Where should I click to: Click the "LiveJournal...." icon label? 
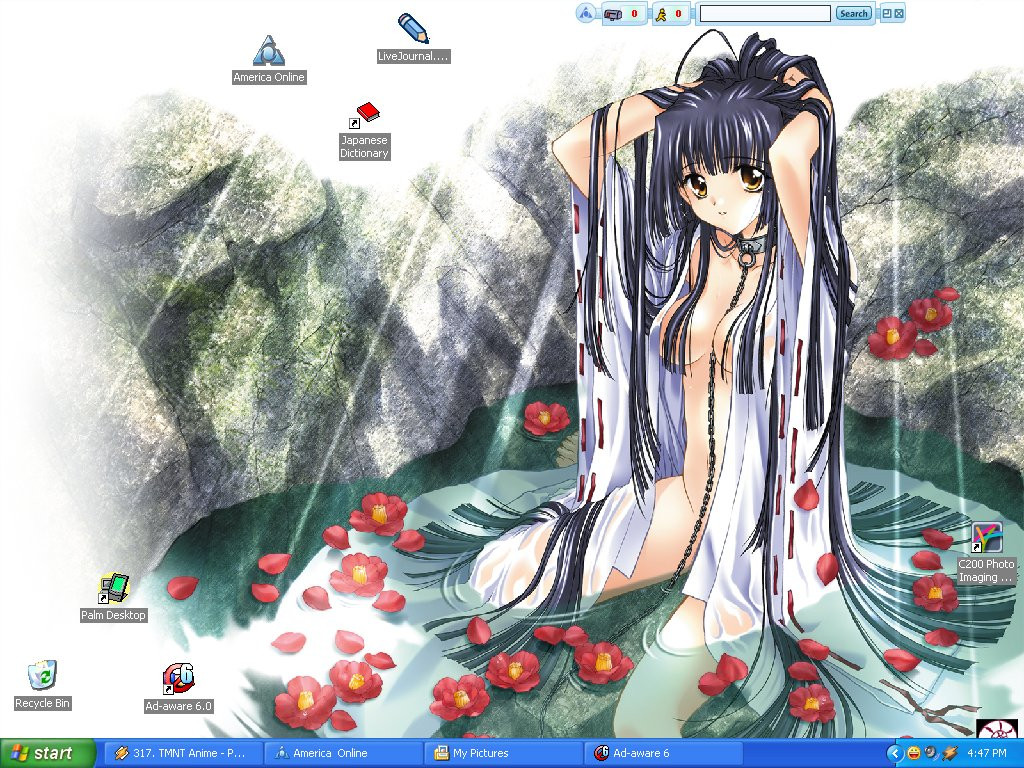[x=413, y=56]
